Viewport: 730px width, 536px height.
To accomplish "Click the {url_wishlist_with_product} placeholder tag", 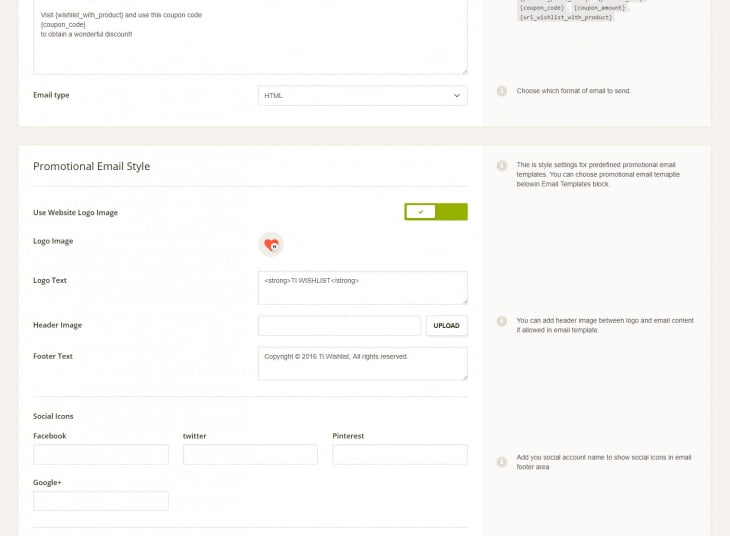I will tap(566, 17).
